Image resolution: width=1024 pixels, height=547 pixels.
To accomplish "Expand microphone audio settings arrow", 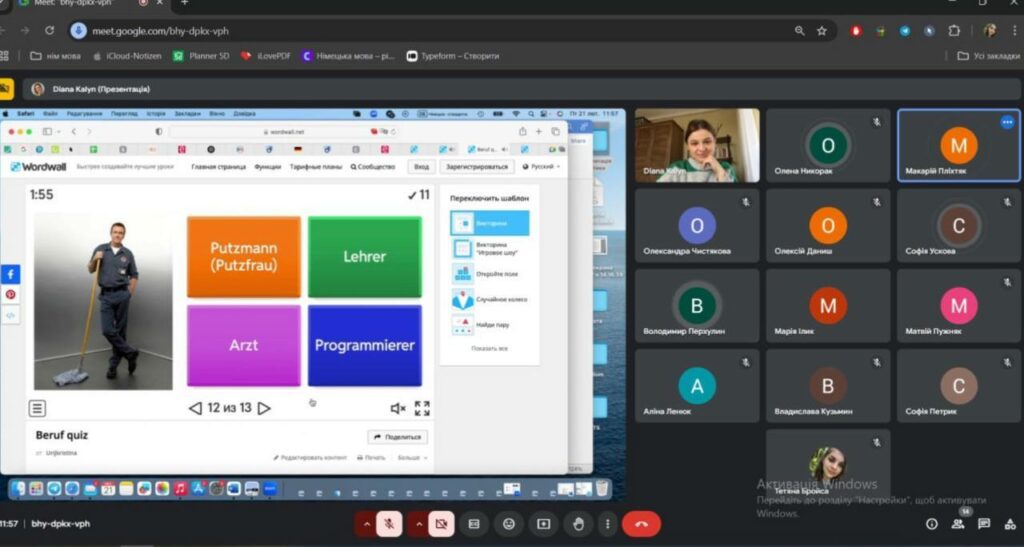I will pyautogui.click(x=366, y=523).
